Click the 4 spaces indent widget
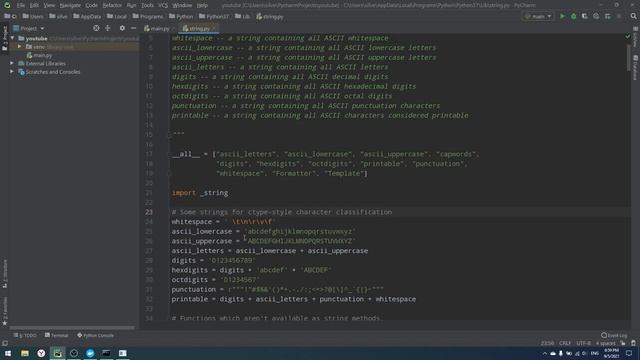The image size is (640, 360). coord(605,343)
